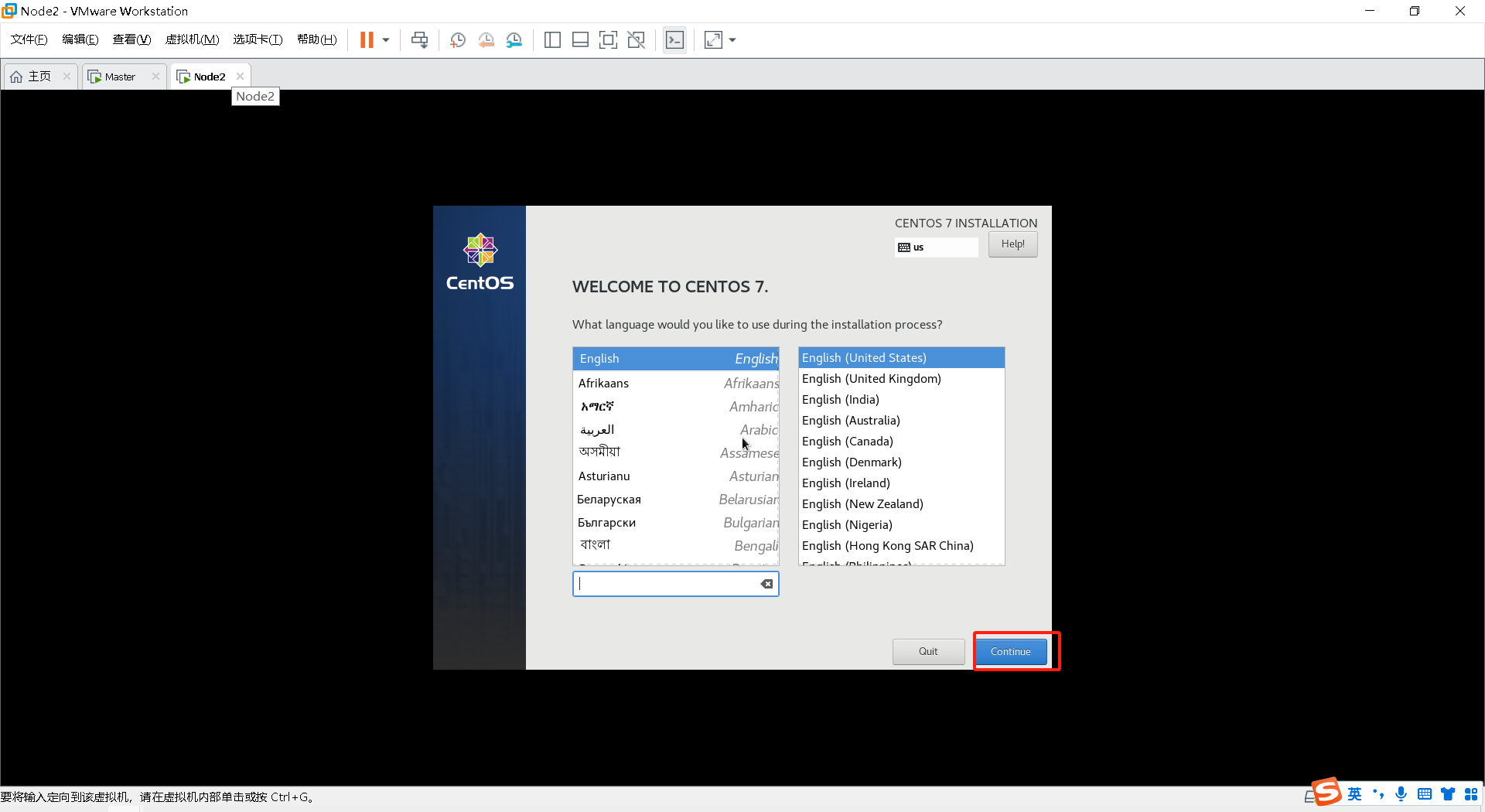This screenshot has width=1485, height=812.
Task: Select the Arabic language row
Action: 675,430
